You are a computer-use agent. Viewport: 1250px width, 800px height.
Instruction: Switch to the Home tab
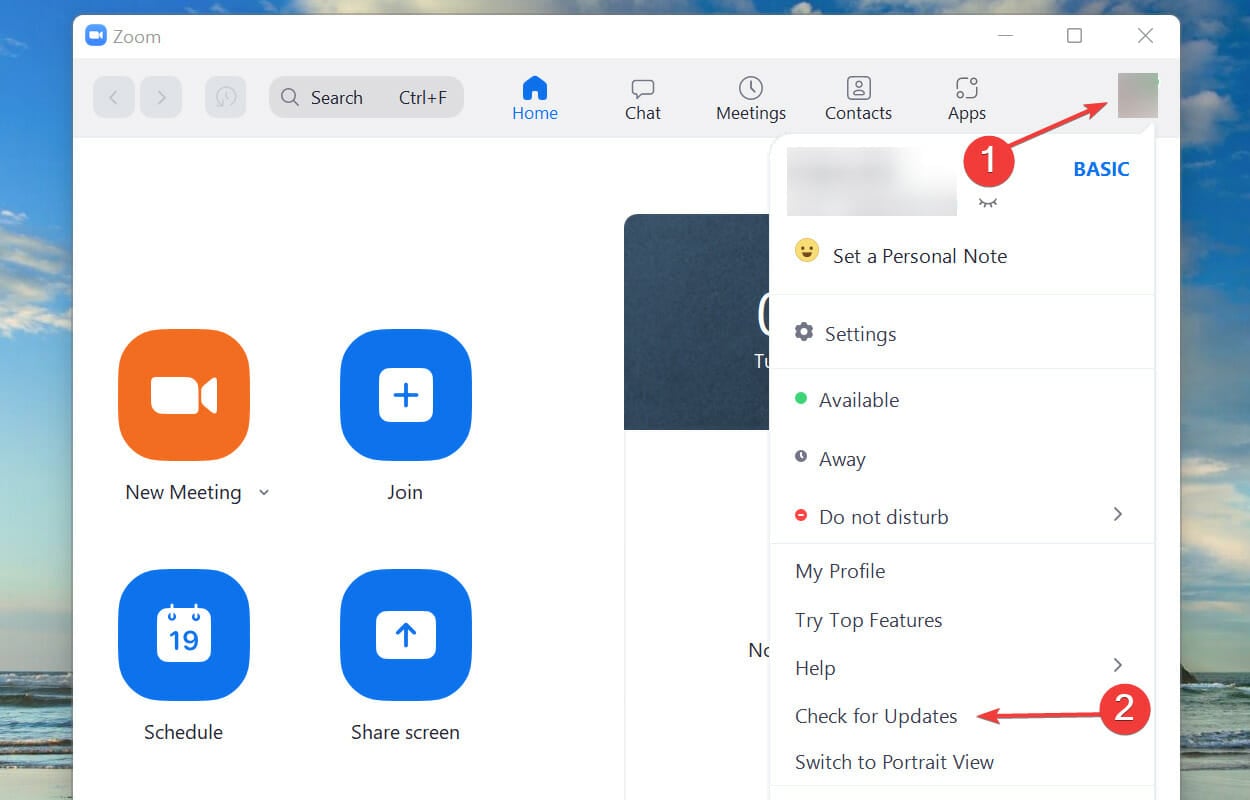(535, 98)
